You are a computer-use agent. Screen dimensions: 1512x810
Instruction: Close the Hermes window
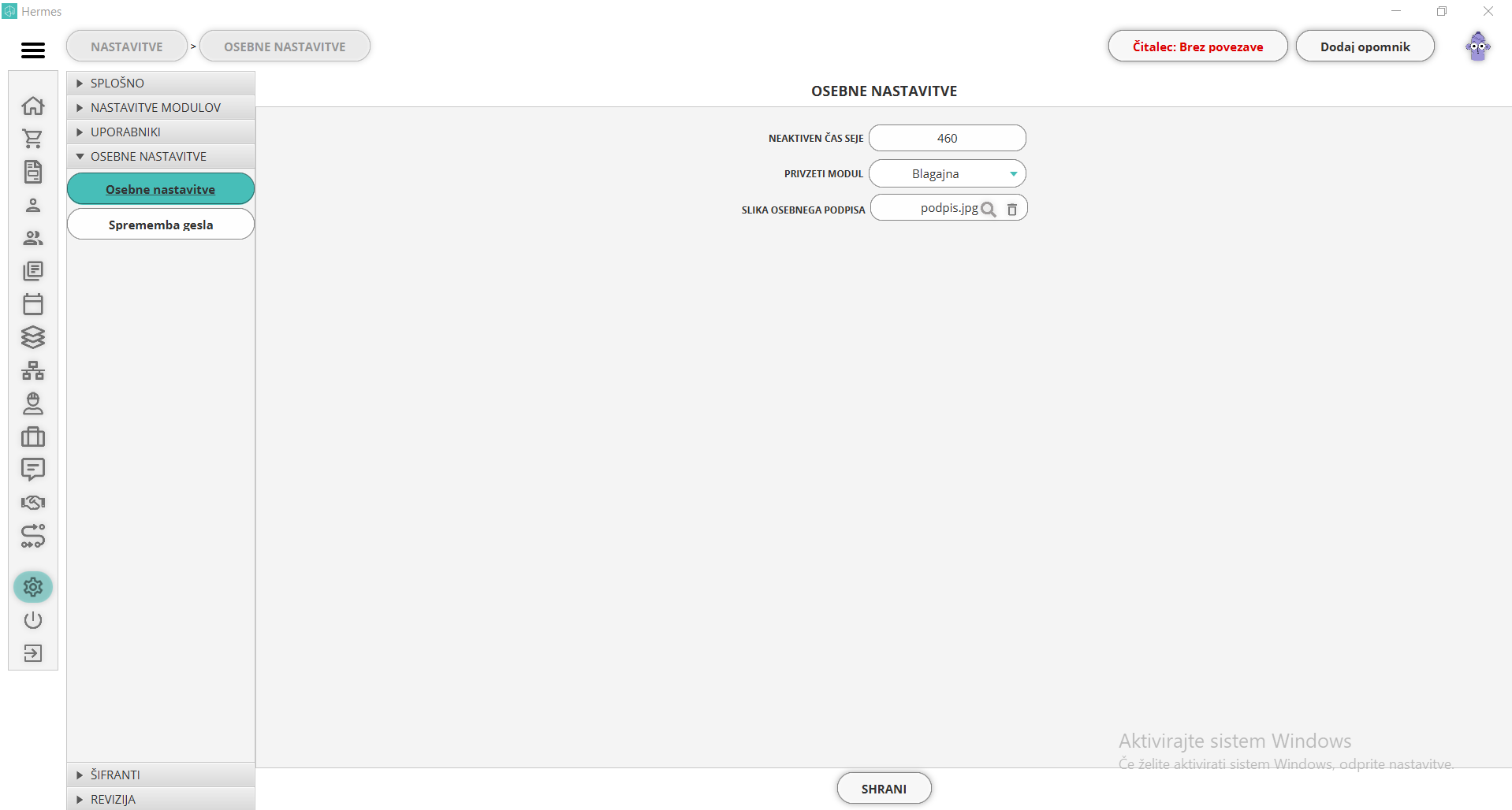point(1488,11)
